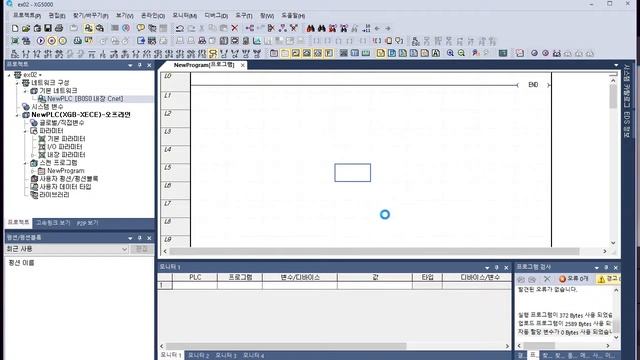Select 글로벌/직접변수 tree item
Image resolution: width=640 pixels, height=360 pixels.
coord(62,123)
